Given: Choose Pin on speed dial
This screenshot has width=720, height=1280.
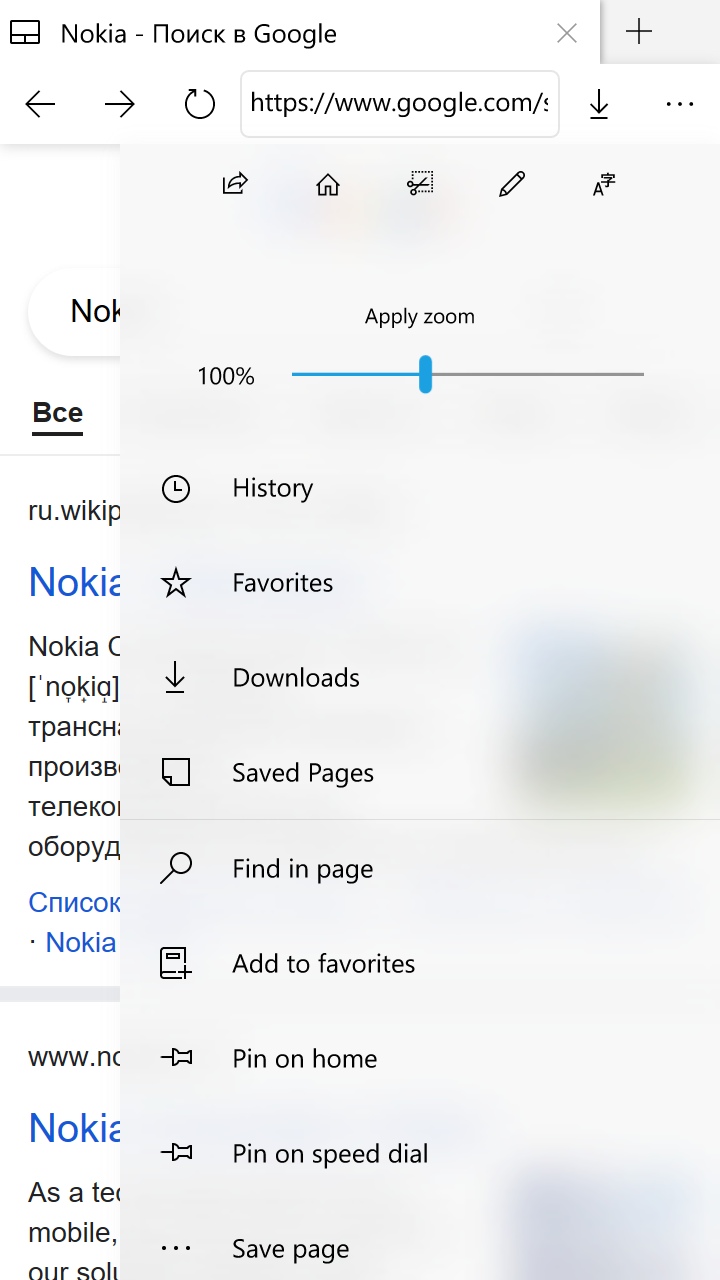Looking at the screenshot, I should click(x=330, y=1154).
